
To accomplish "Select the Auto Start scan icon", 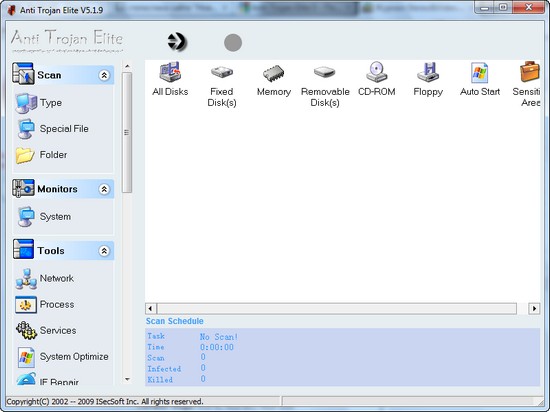I will coord(479,79).
